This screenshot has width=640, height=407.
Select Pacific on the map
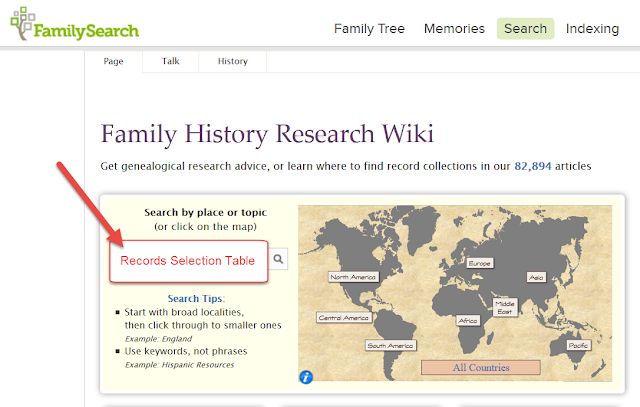[578, 345]
